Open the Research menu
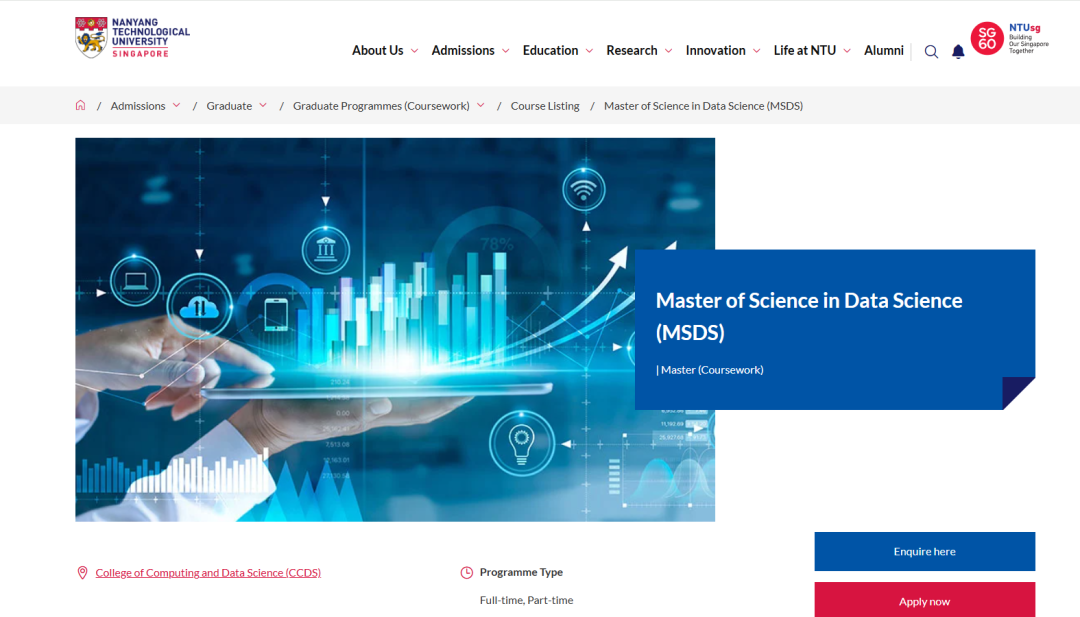 tap(631, 51)
